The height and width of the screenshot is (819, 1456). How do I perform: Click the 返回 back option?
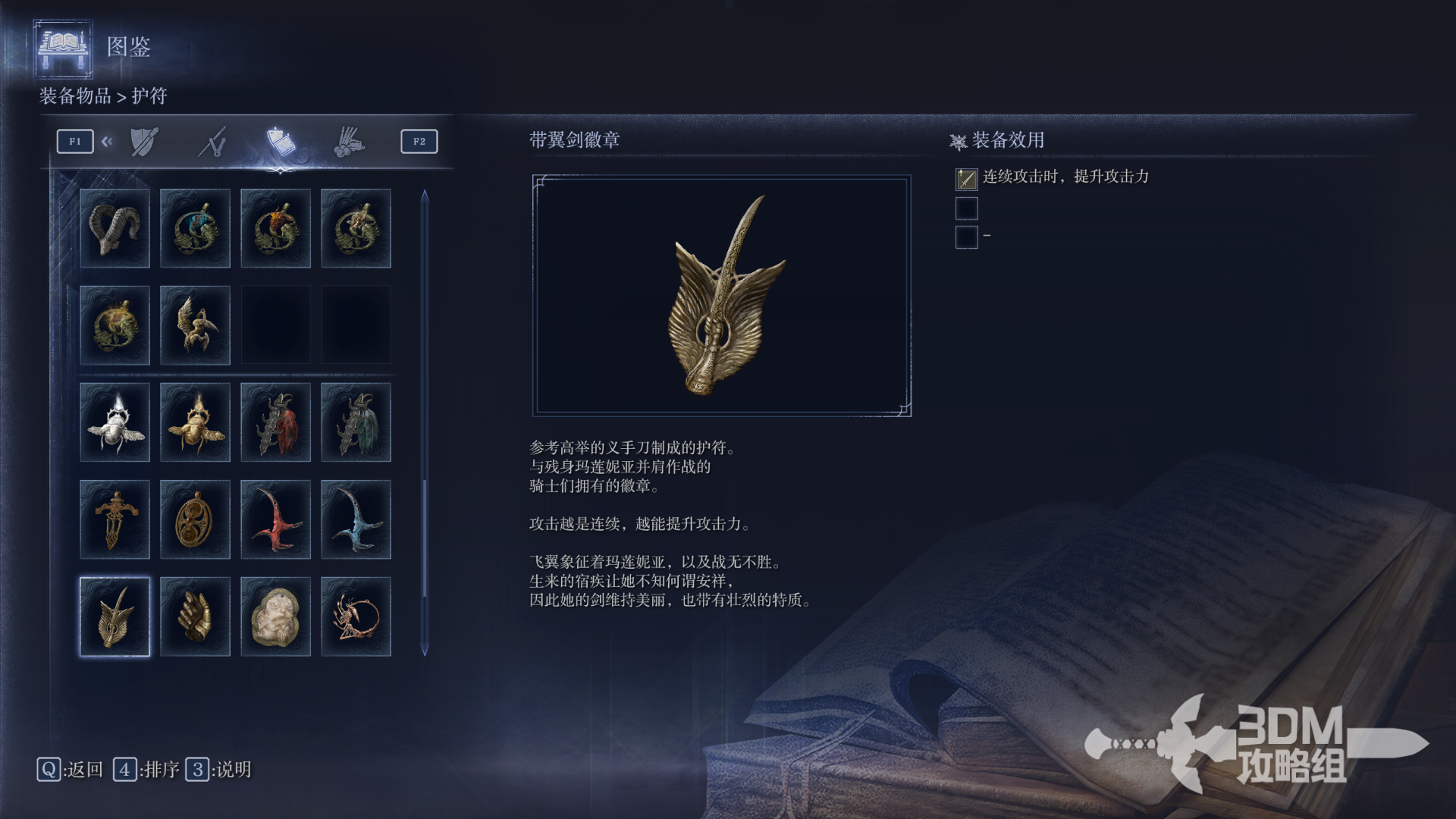coord(70,770)
